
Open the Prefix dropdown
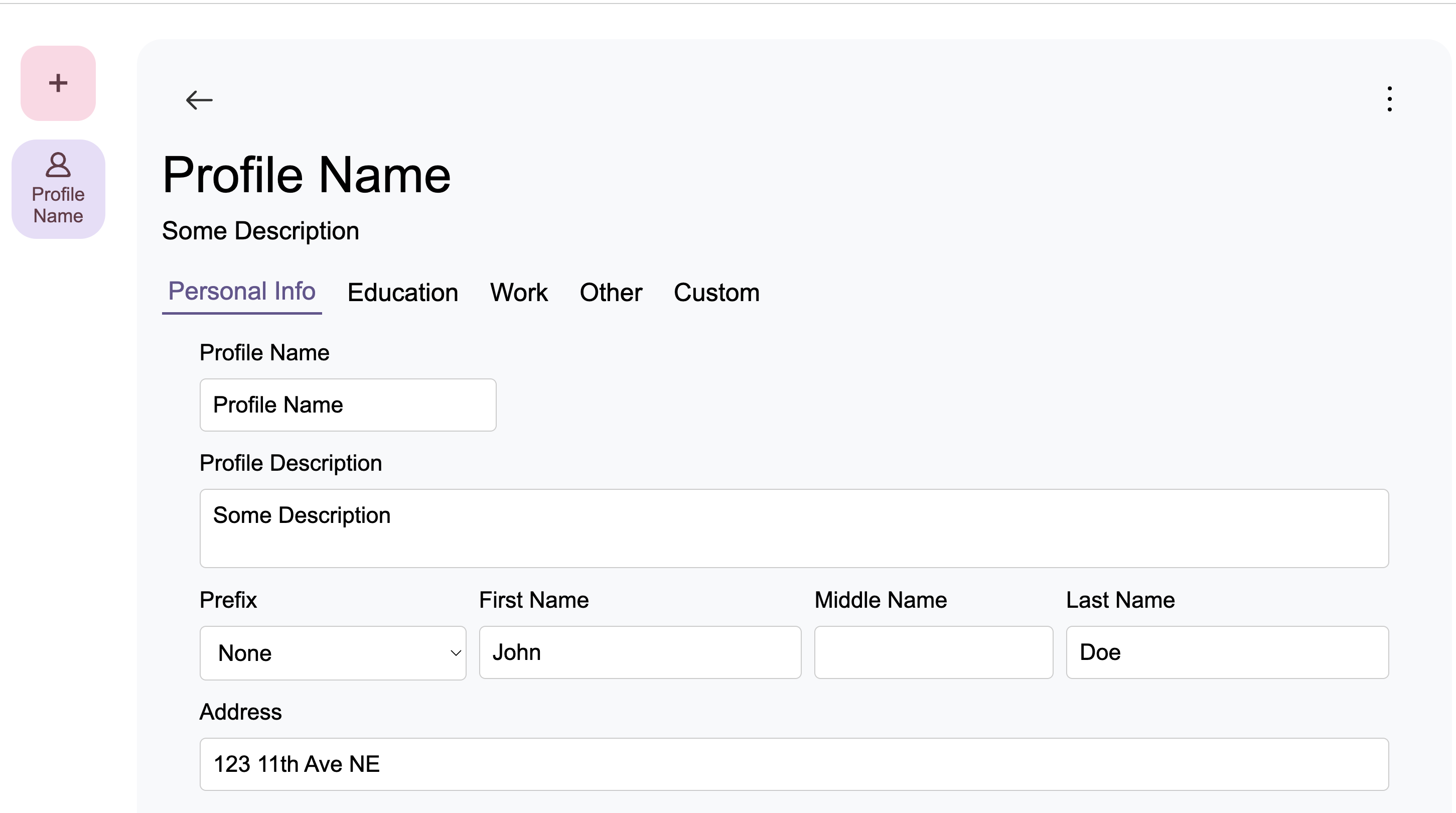(x=332, y=652)
